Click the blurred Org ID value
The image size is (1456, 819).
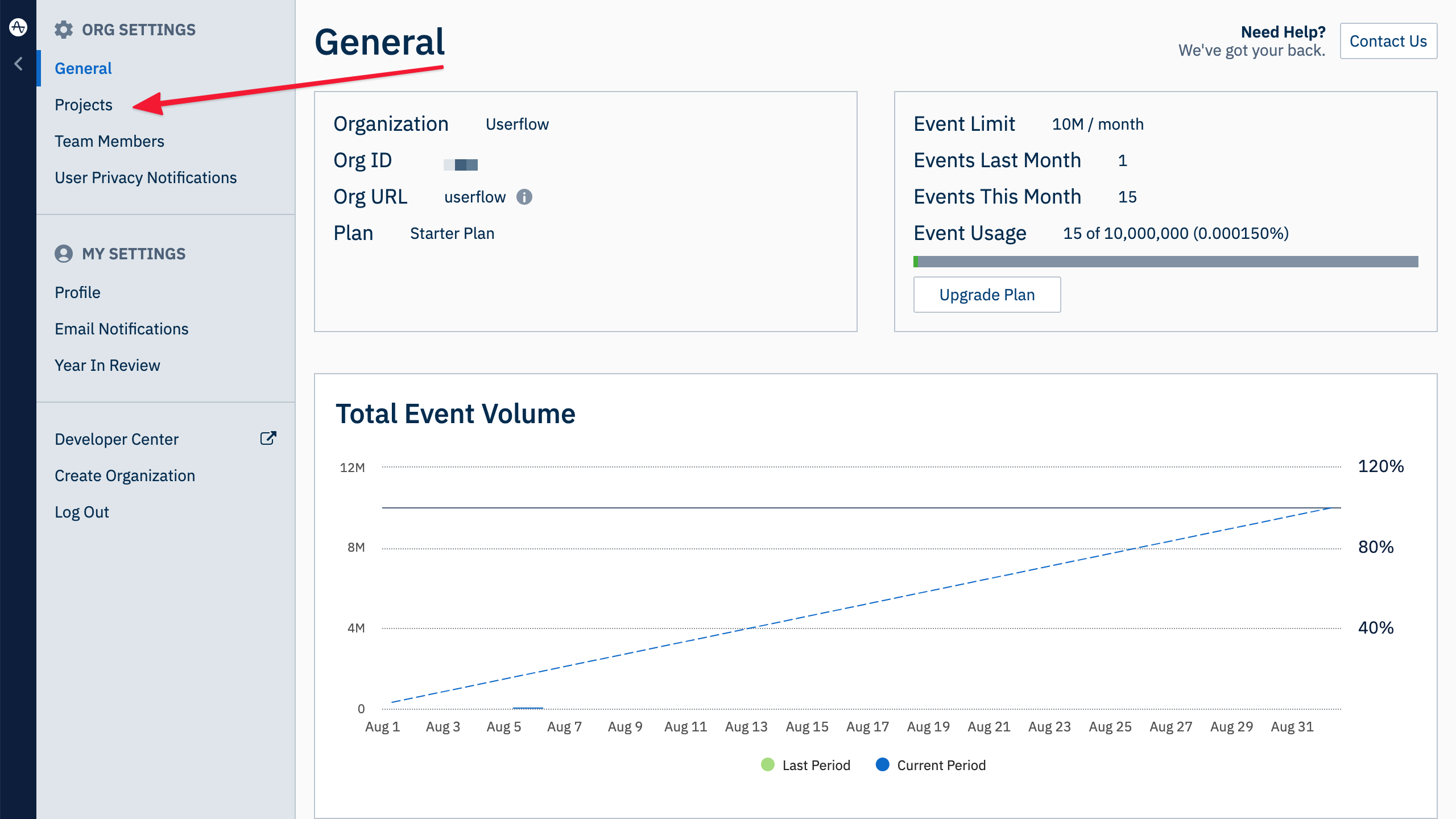[461, 165]
